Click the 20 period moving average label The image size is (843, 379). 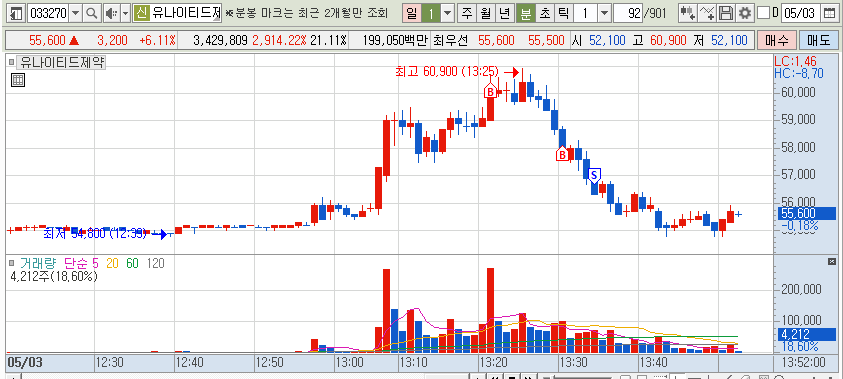point(112,263)
